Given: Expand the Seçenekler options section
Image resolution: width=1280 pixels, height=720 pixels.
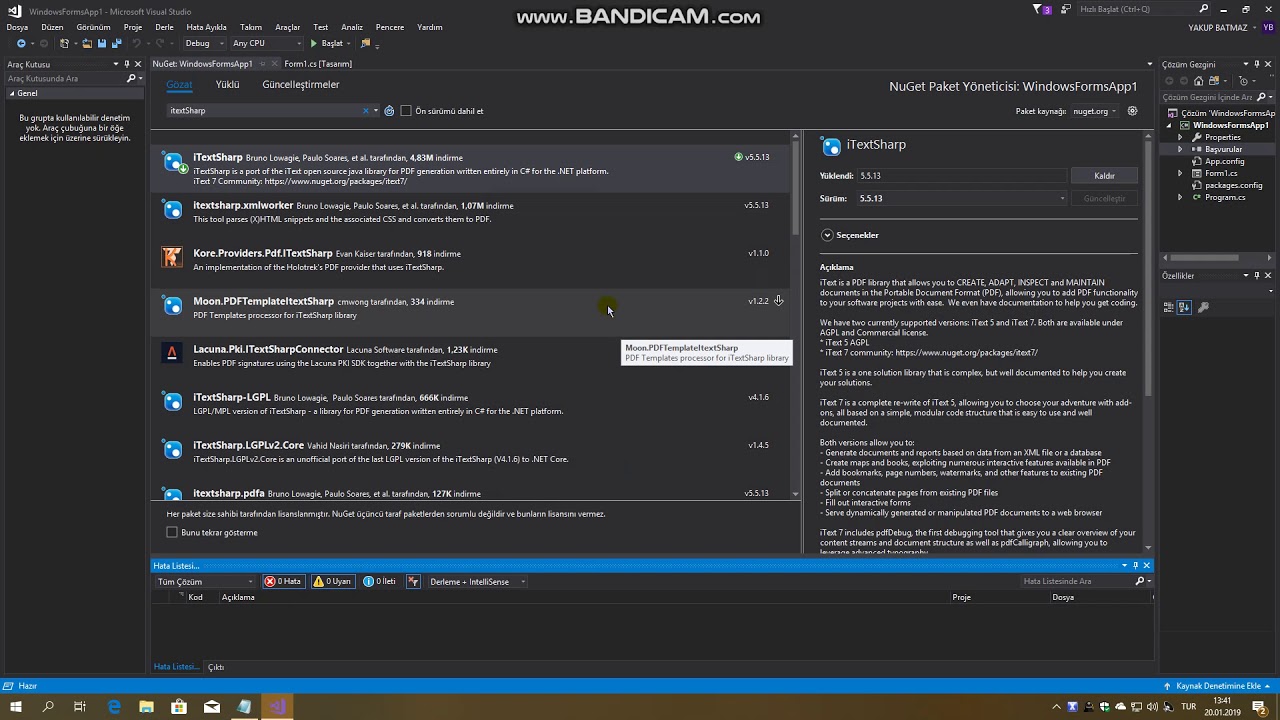Looking at the screenshot, I should 827,235.
